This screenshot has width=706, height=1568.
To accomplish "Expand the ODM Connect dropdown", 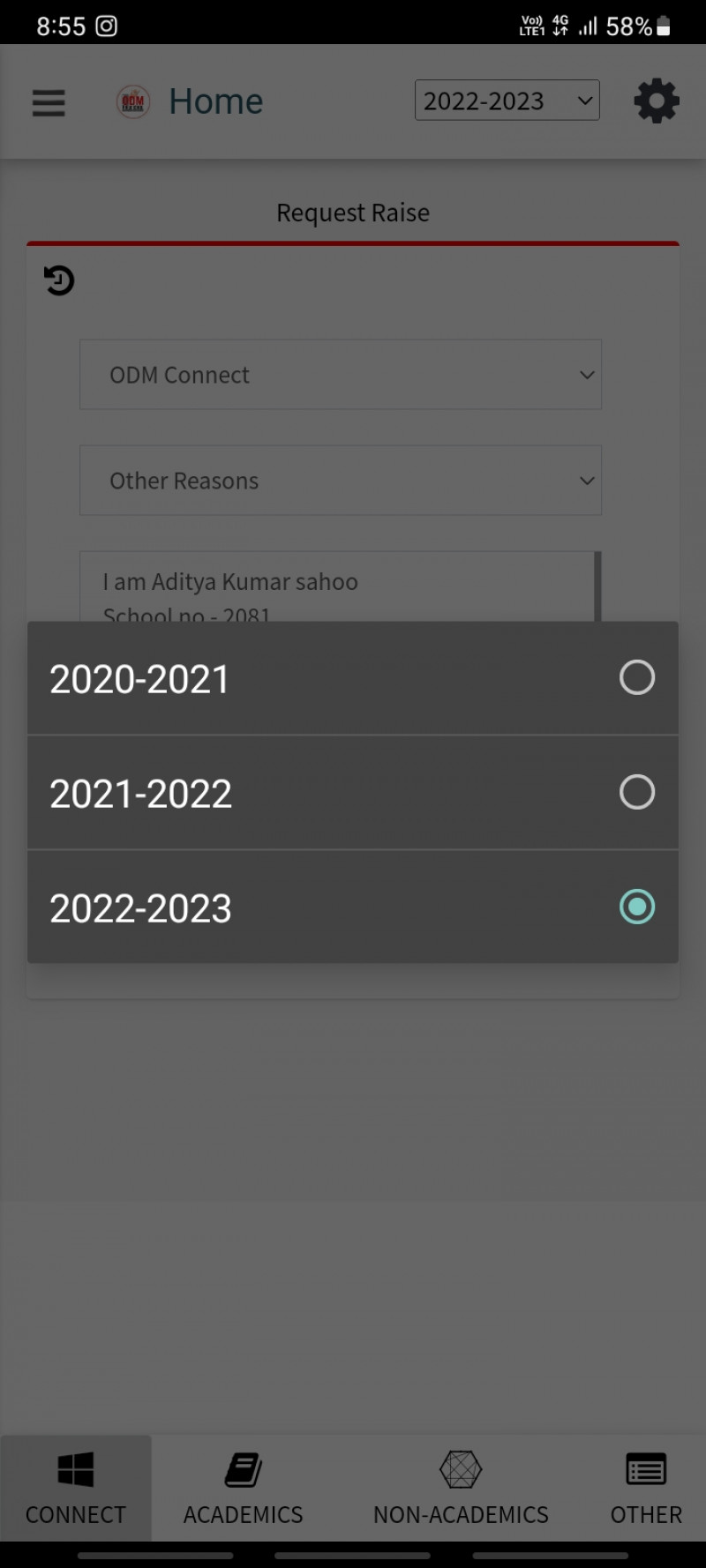I will click(341, 375).
